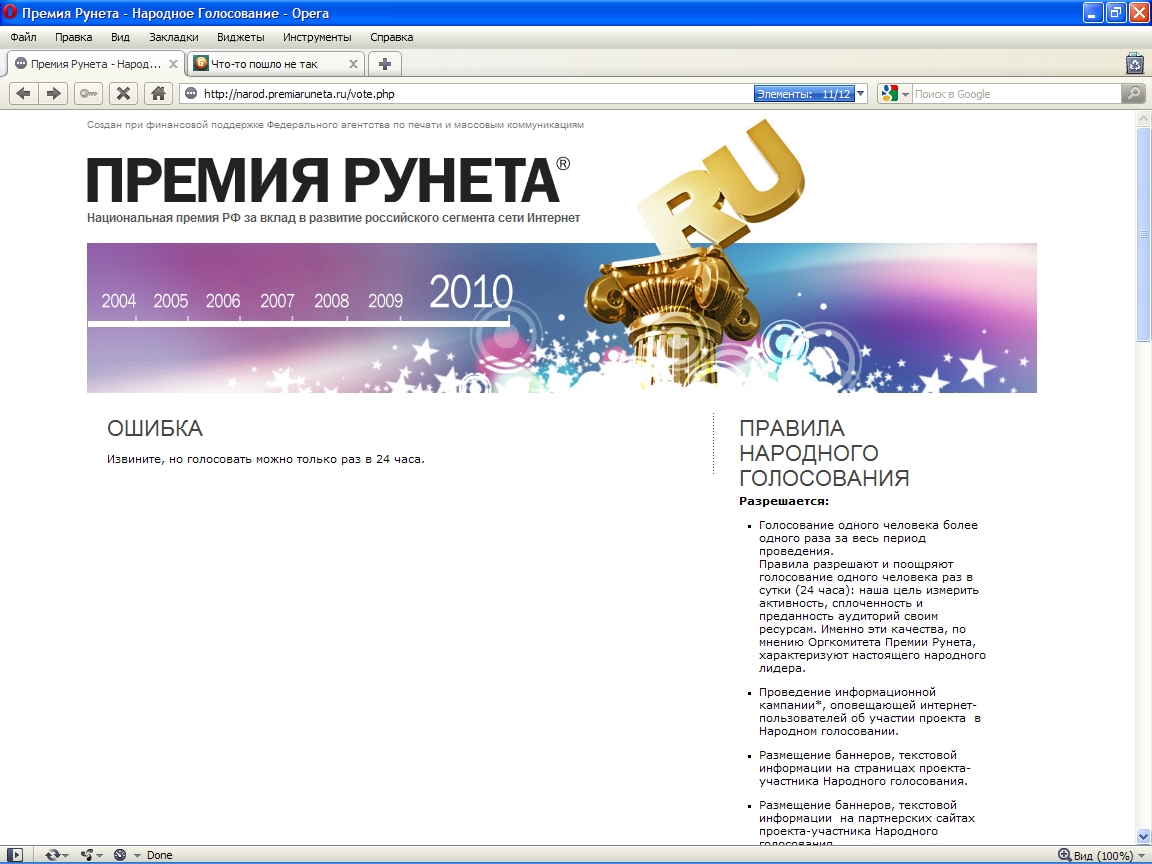The height and width of the screenshot is (864, 1152).
Task: Click the 'Поиск в Google' search field
Action: pyautogui.click(x=1016, y=93)
